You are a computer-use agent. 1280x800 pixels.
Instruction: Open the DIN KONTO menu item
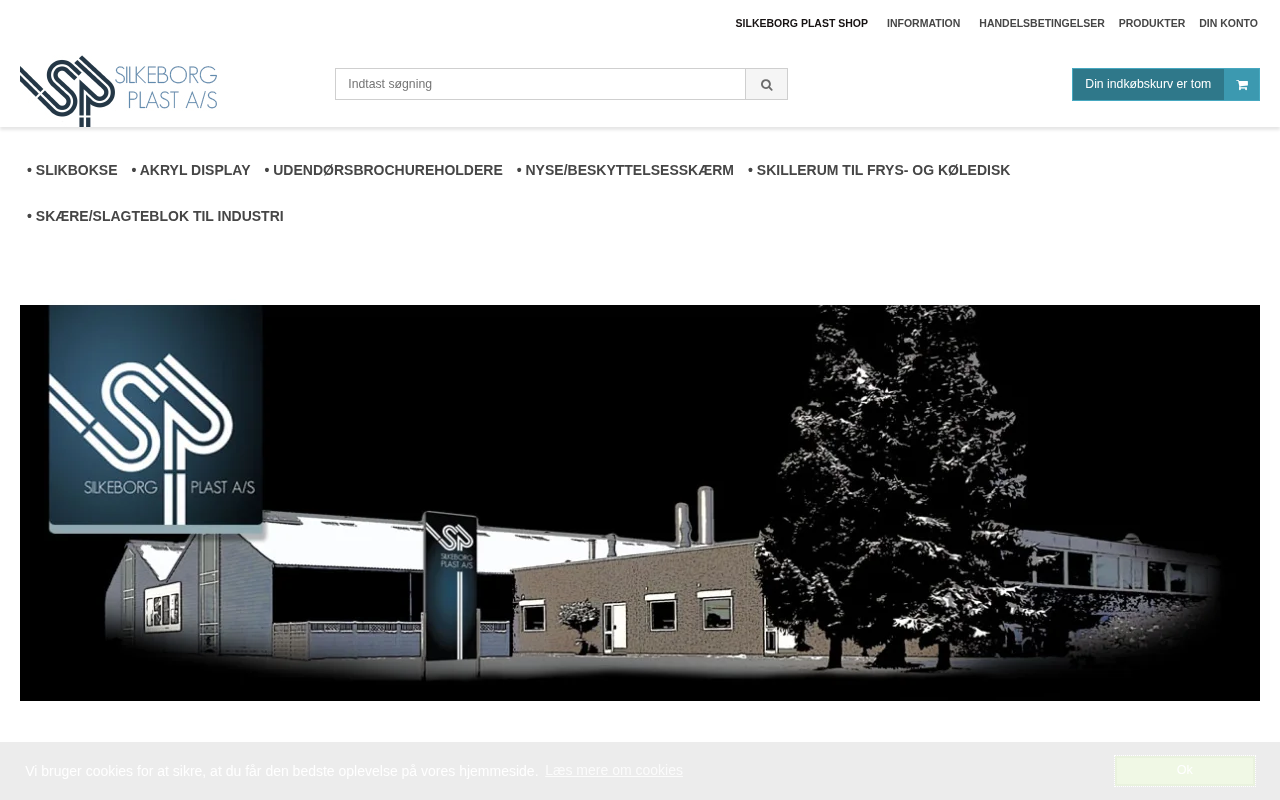tap(1228, 23)
